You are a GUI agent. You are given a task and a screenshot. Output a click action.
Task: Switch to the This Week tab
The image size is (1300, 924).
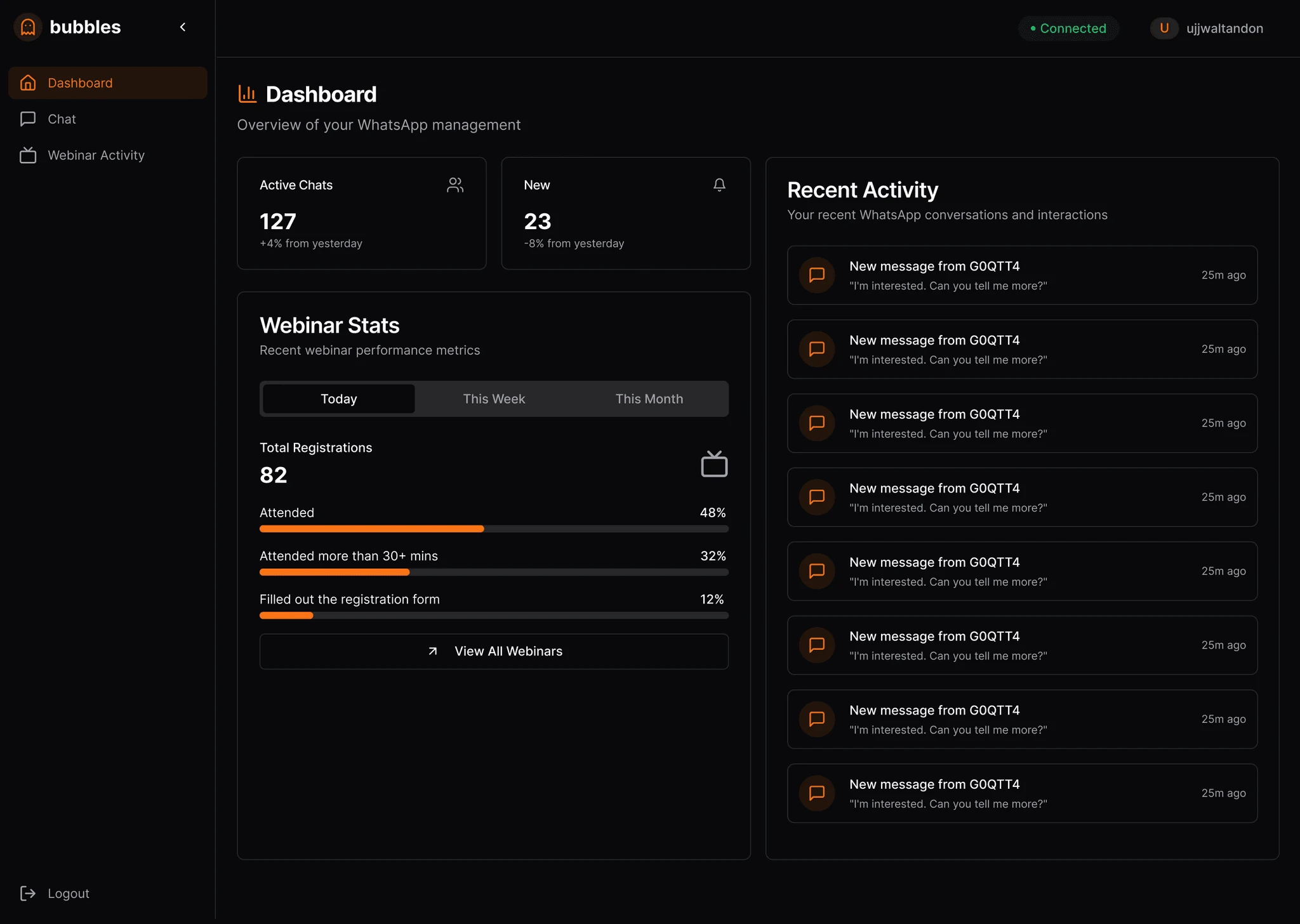click(x=494, y=399)
